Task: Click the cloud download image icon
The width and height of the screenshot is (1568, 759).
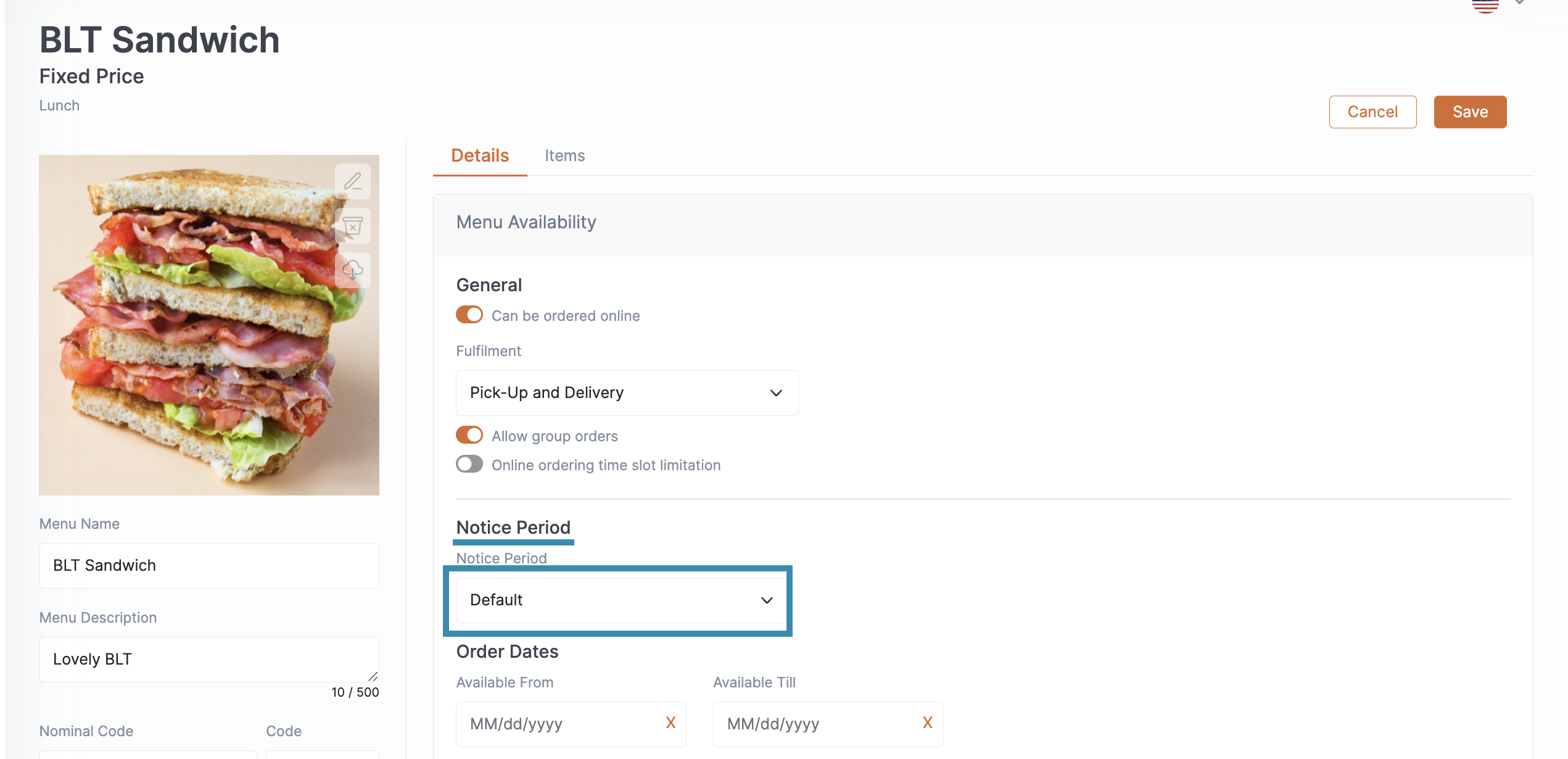Action: click(x=353, y=270)
